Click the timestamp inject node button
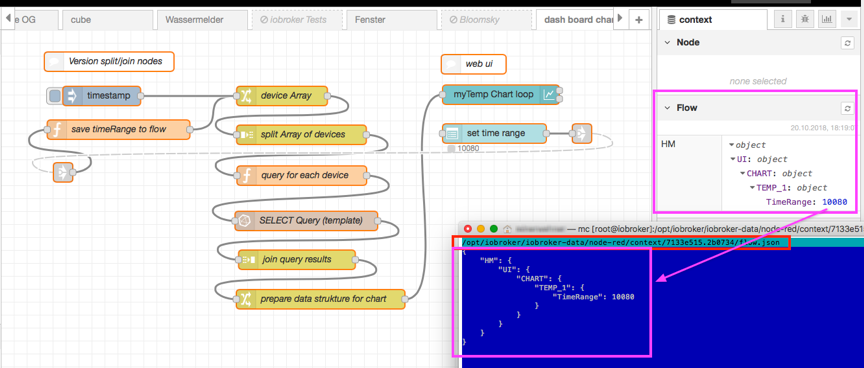Viewport: 864px width, 368px height. 54,96
